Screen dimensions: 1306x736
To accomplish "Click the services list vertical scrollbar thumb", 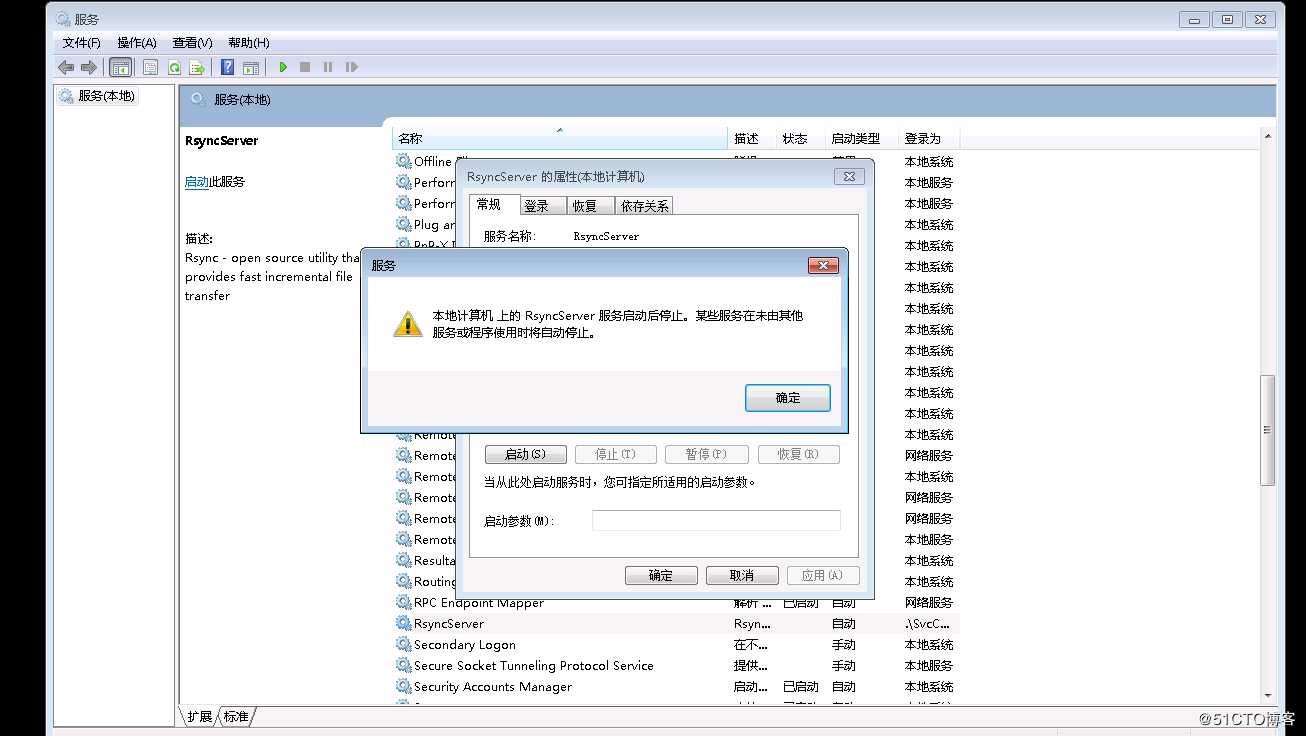I will point(1268,430).
